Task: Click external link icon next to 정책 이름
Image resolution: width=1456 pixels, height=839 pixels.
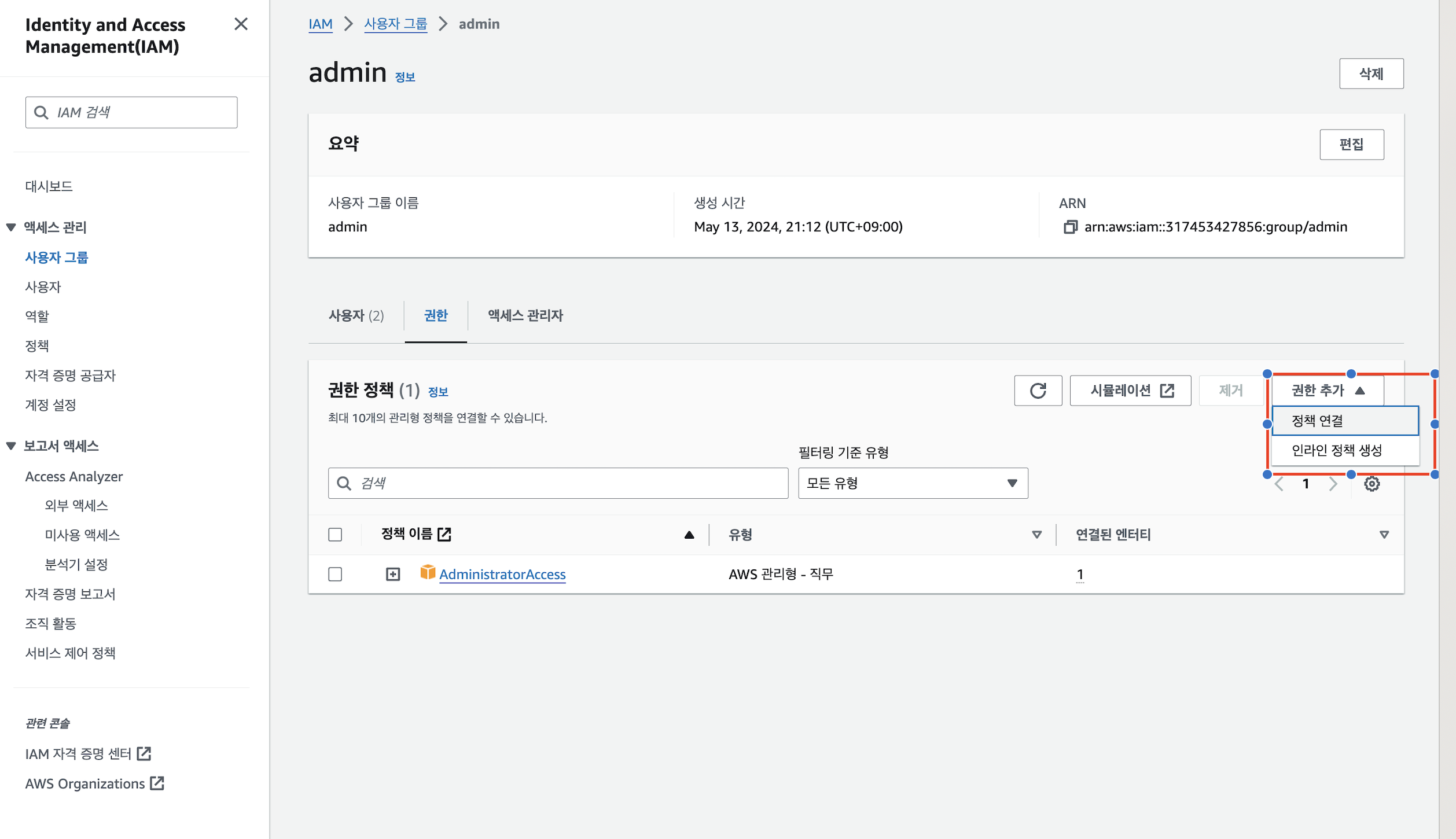Action: (444, 534)
